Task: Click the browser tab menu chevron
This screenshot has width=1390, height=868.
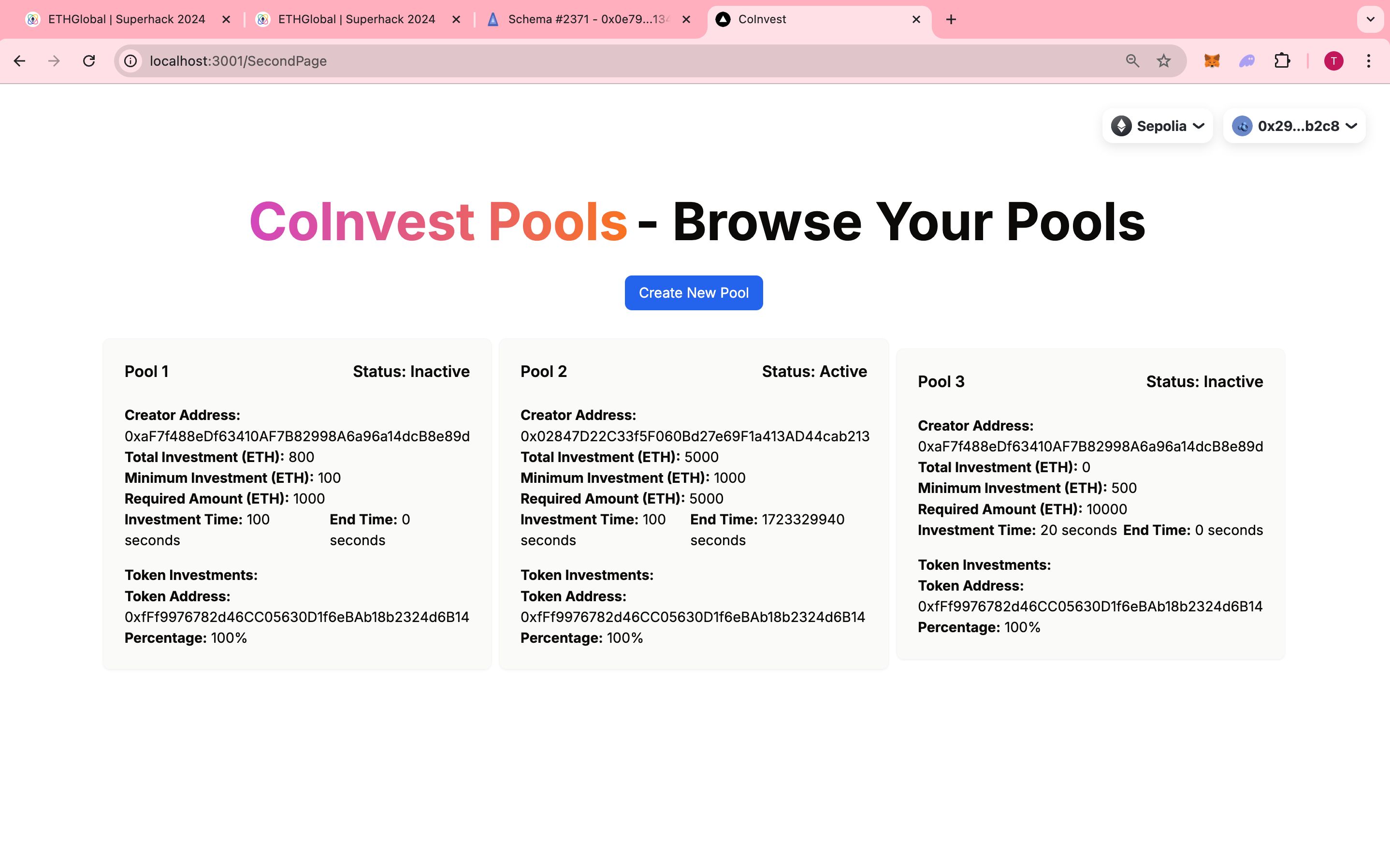Action: point(1370,19)
